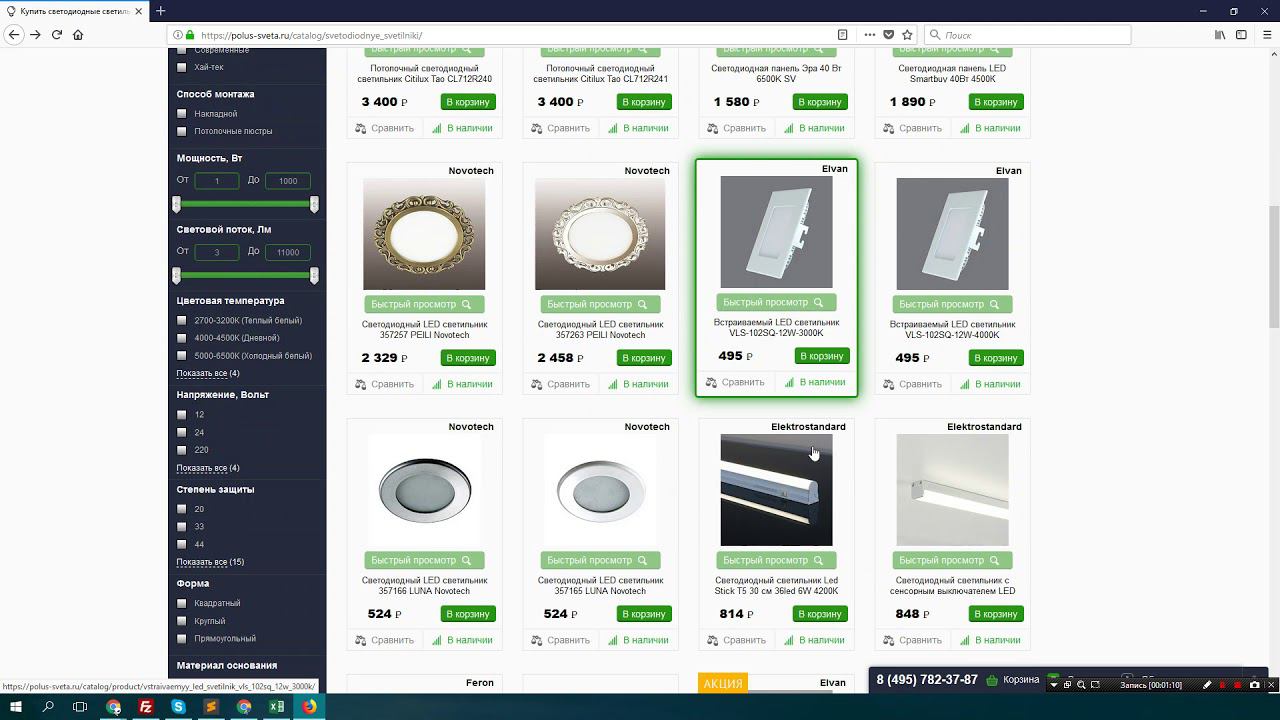The height and width of the screenshot is (720, 1280).
Task: Add 357166 LUNA Novotech to cart
Action: (468, 614)
